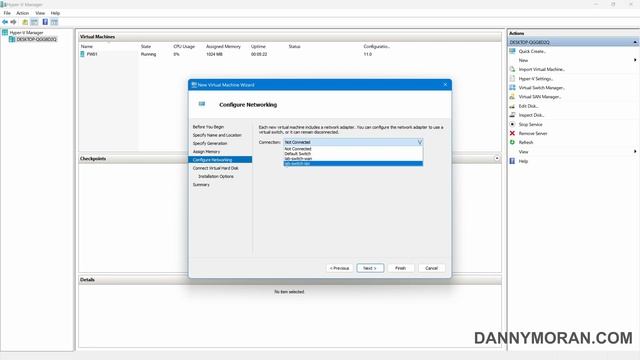Click the Up one level folder icon
Viewport: 640px width, 360px height.
click(x=25, y=22)
